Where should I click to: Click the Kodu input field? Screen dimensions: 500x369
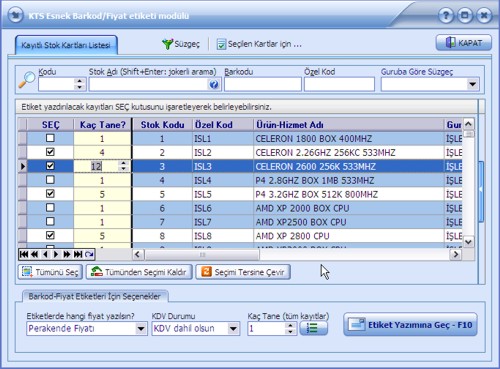pos(56,84)
